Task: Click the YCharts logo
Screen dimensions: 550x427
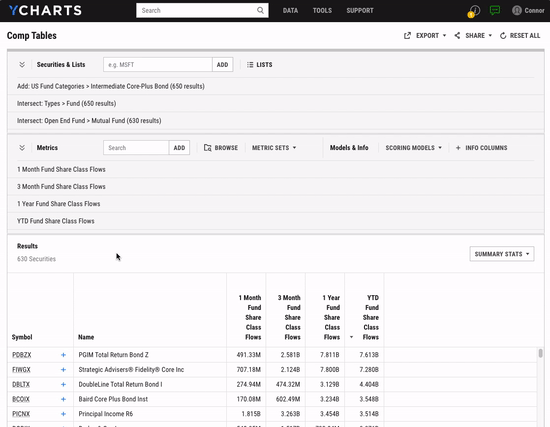Action: coord(45,11)
